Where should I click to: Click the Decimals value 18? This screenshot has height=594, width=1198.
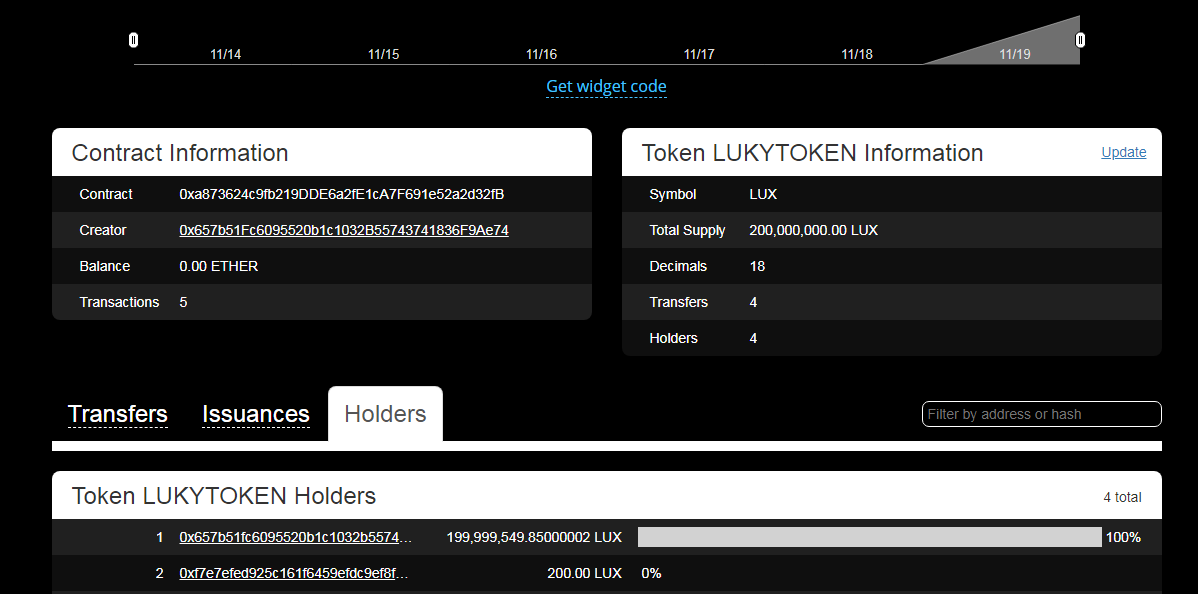pos(757,266)
